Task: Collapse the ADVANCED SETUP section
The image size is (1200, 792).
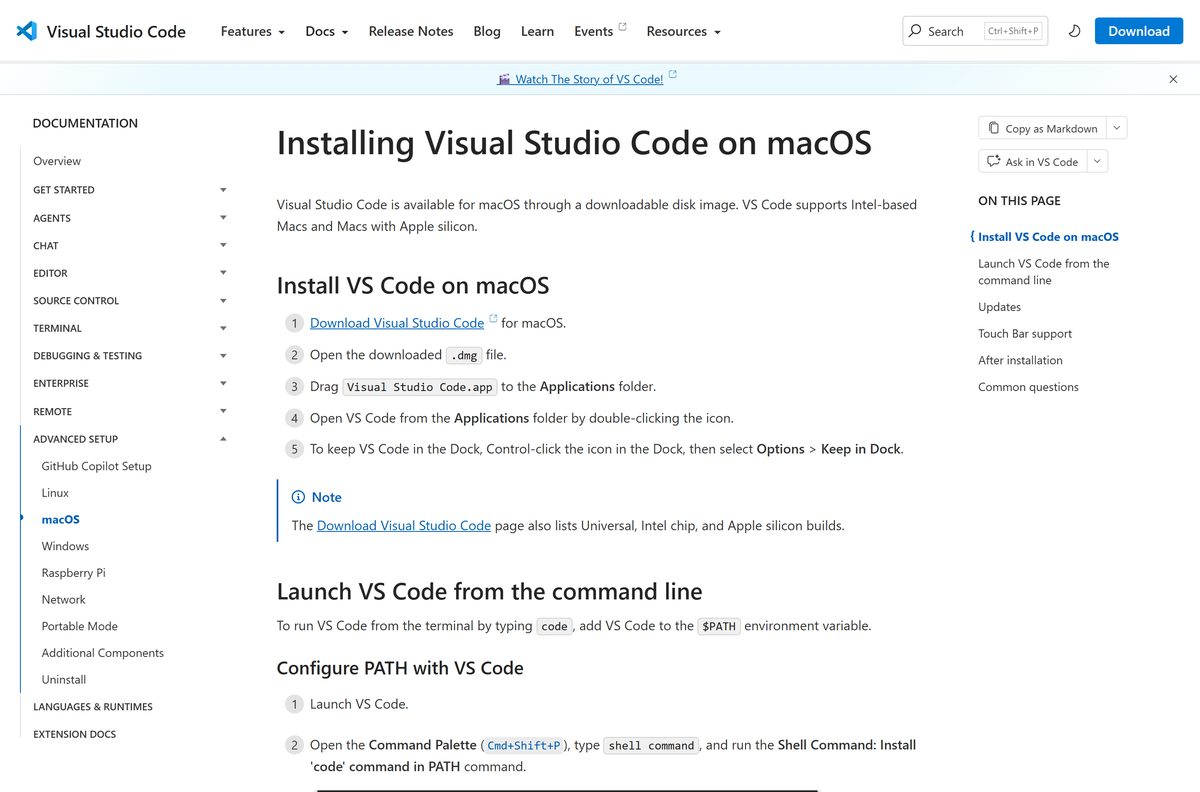Action: [x=130, y=438]
